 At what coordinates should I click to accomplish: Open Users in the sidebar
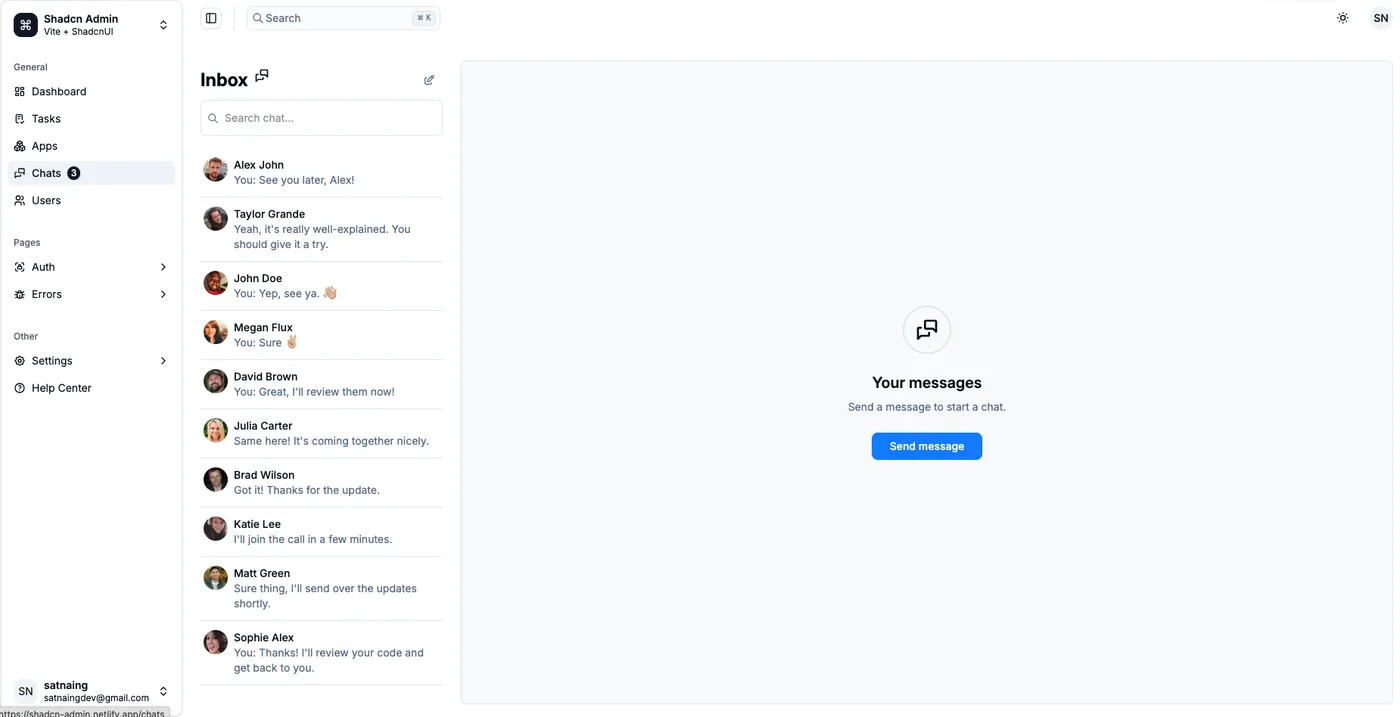pyautogui.click(x=91, y=200)
